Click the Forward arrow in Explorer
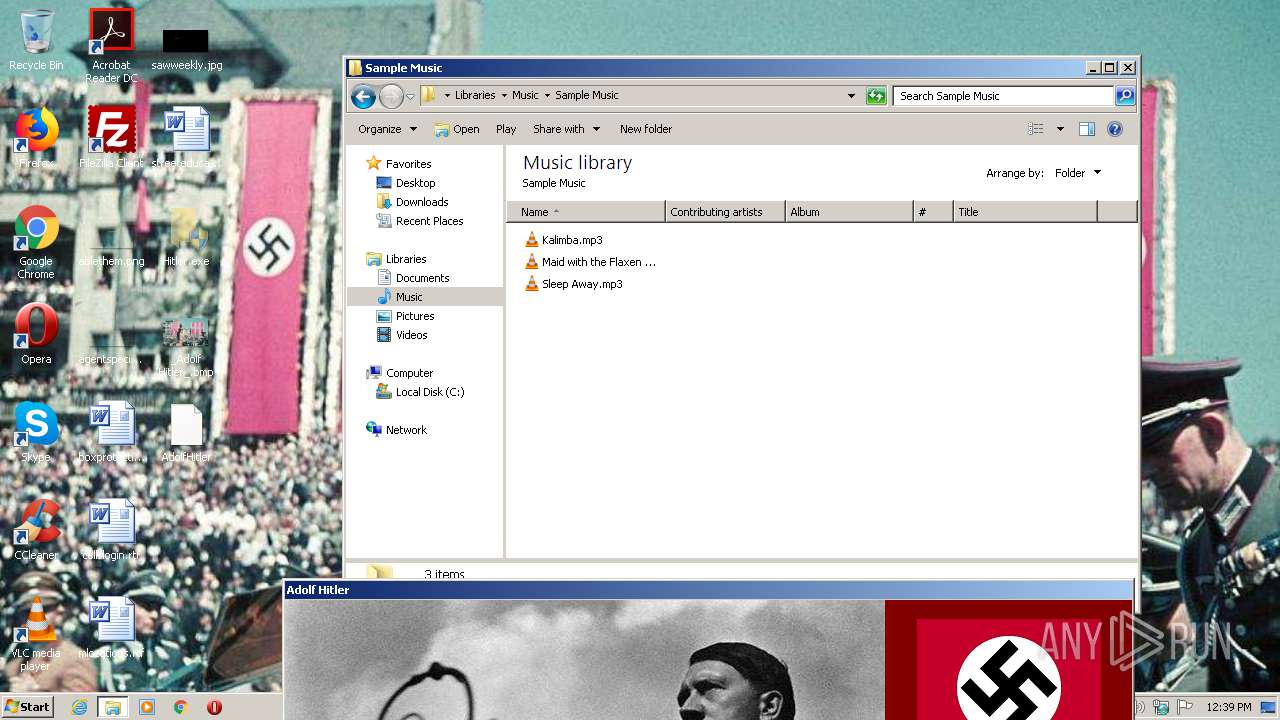 (391, 96)
